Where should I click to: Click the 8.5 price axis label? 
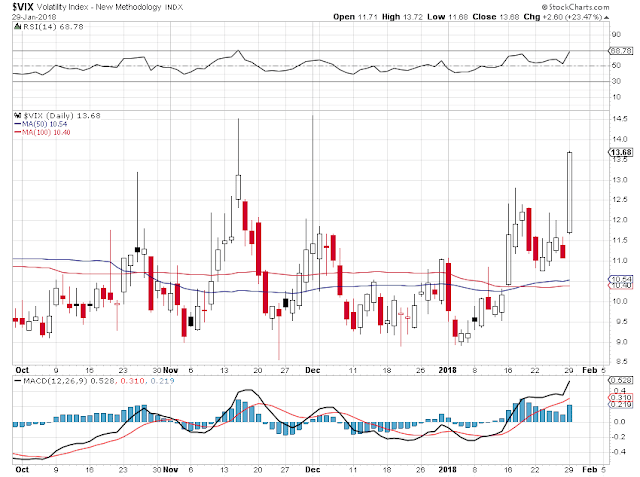pyautogui.click(x=620, y=362)
